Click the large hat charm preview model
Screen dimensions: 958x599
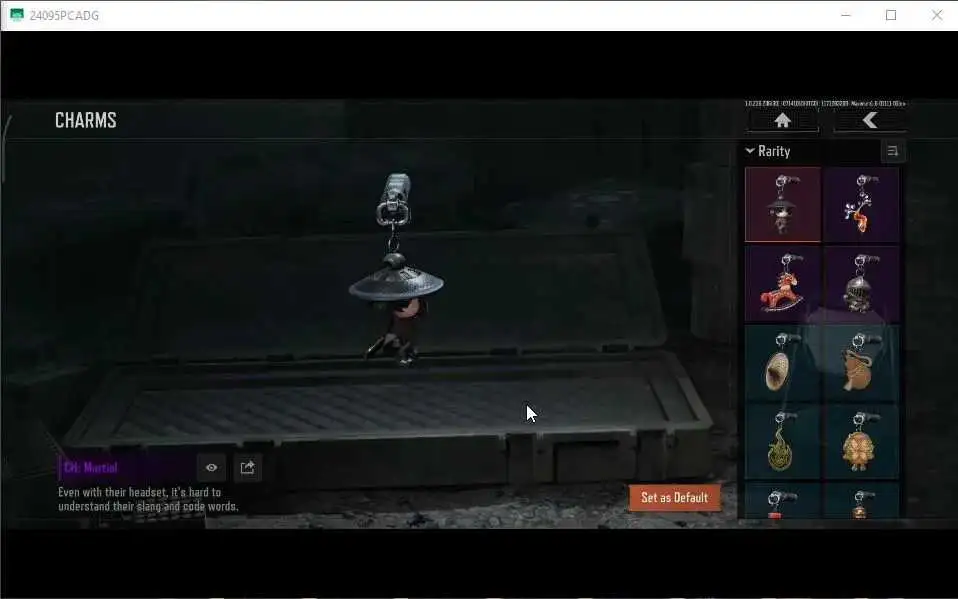tap(396, 269)
